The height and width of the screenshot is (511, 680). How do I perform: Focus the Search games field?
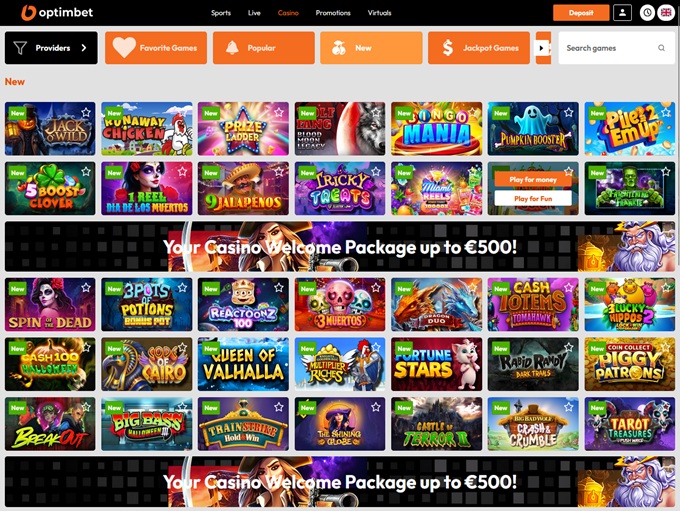coord(611,48)
